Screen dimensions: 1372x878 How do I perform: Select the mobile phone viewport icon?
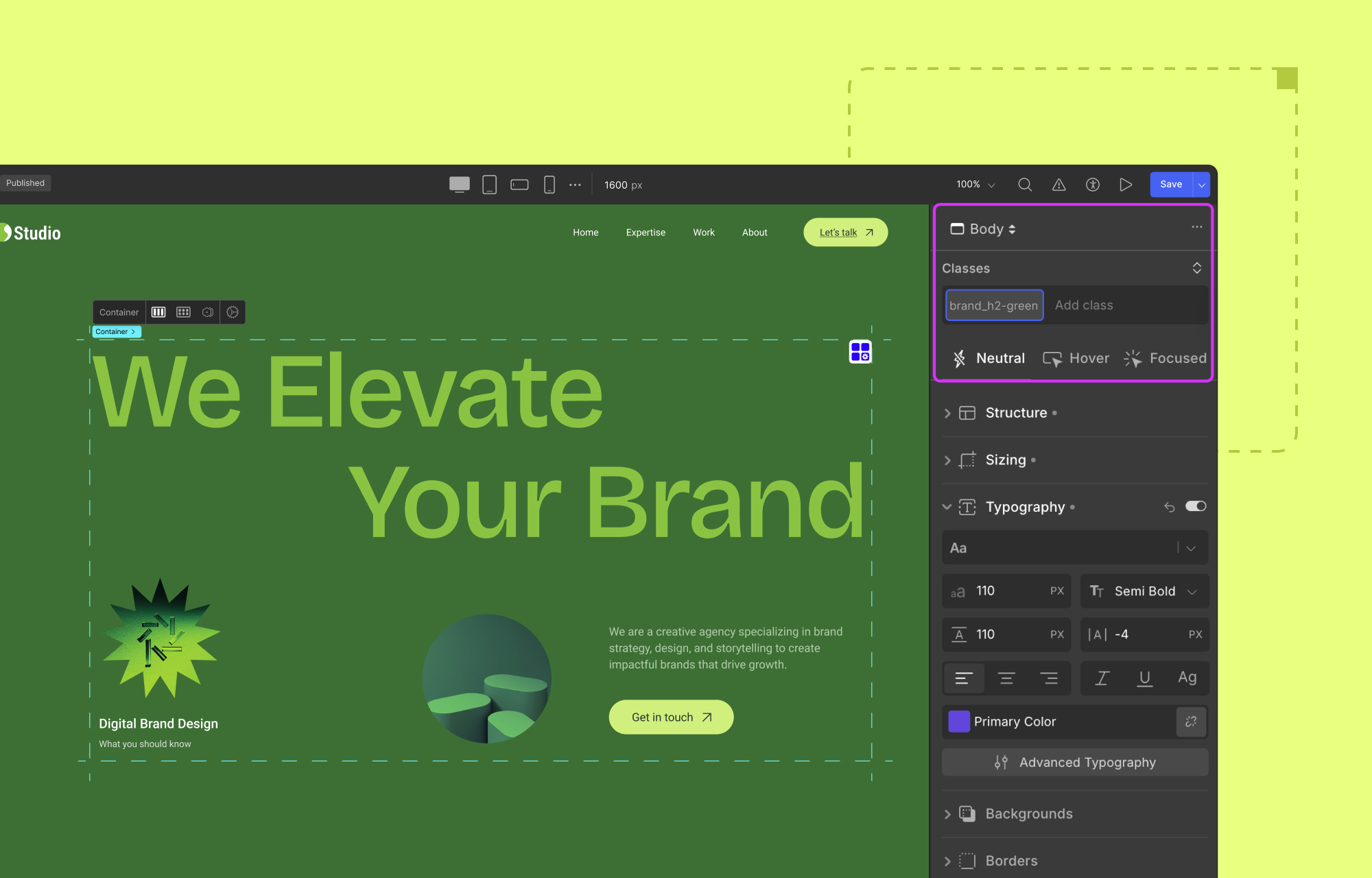click(549, 185)
